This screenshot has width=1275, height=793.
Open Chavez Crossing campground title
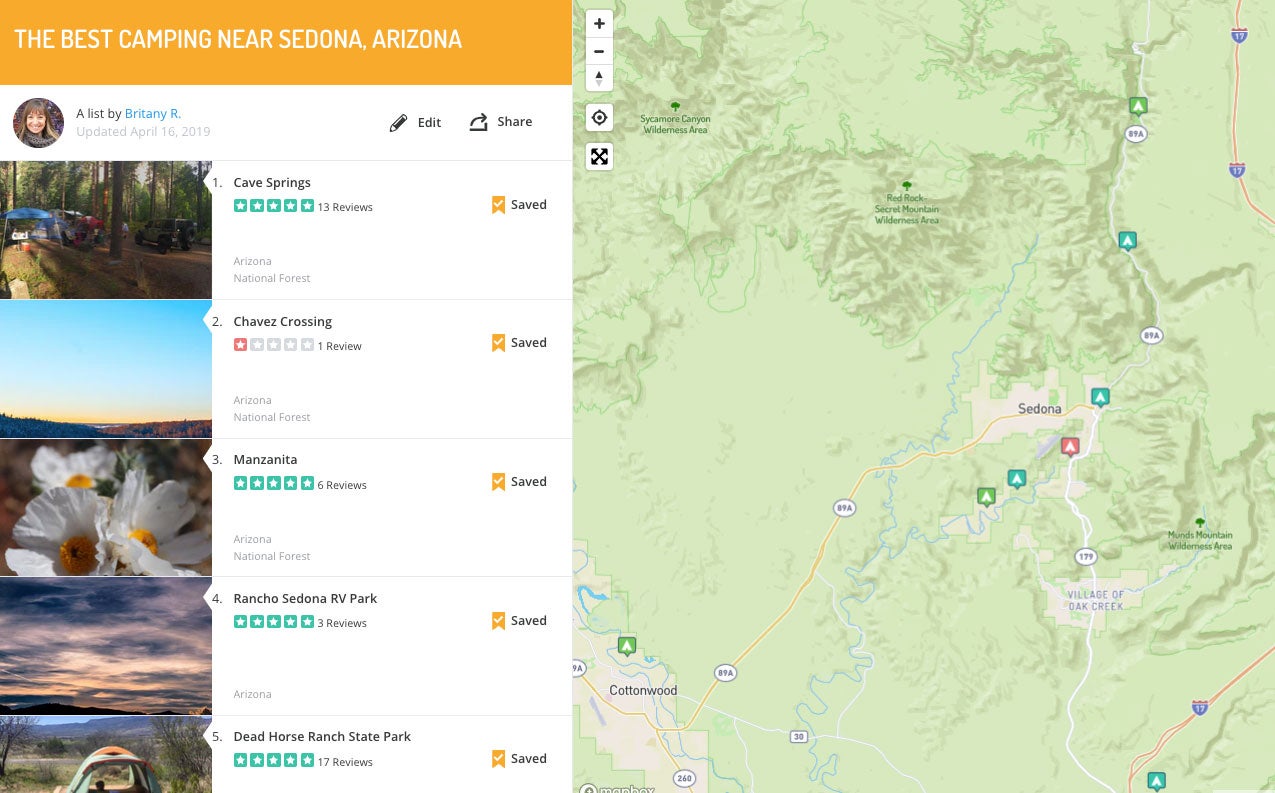pyautogui.click(x=283, y=322)
